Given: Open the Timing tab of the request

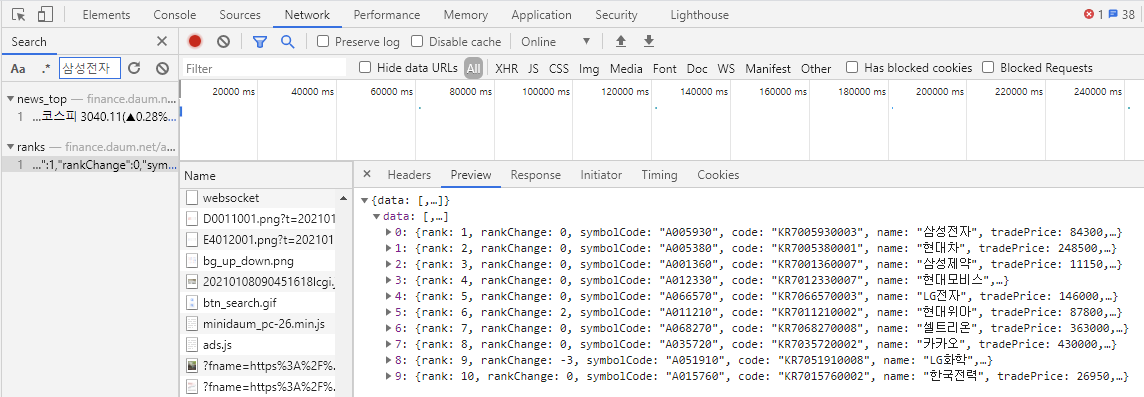Looking at the screenshot, I should pyautogui.click(x=660, y=175).
